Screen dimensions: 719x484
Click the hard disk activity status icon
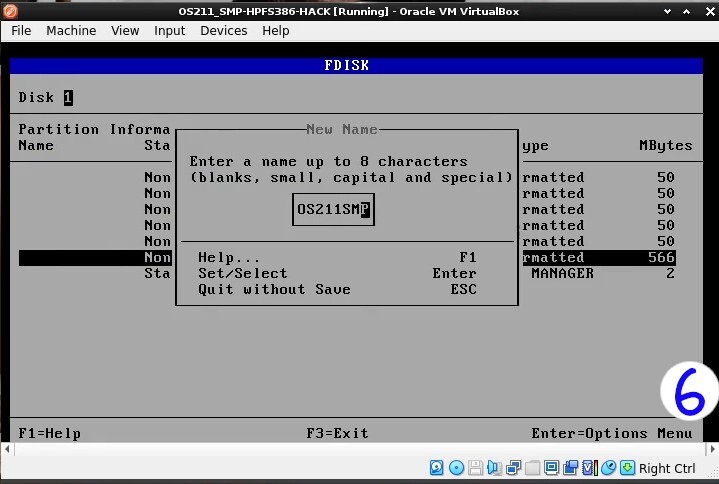(436, 468)
